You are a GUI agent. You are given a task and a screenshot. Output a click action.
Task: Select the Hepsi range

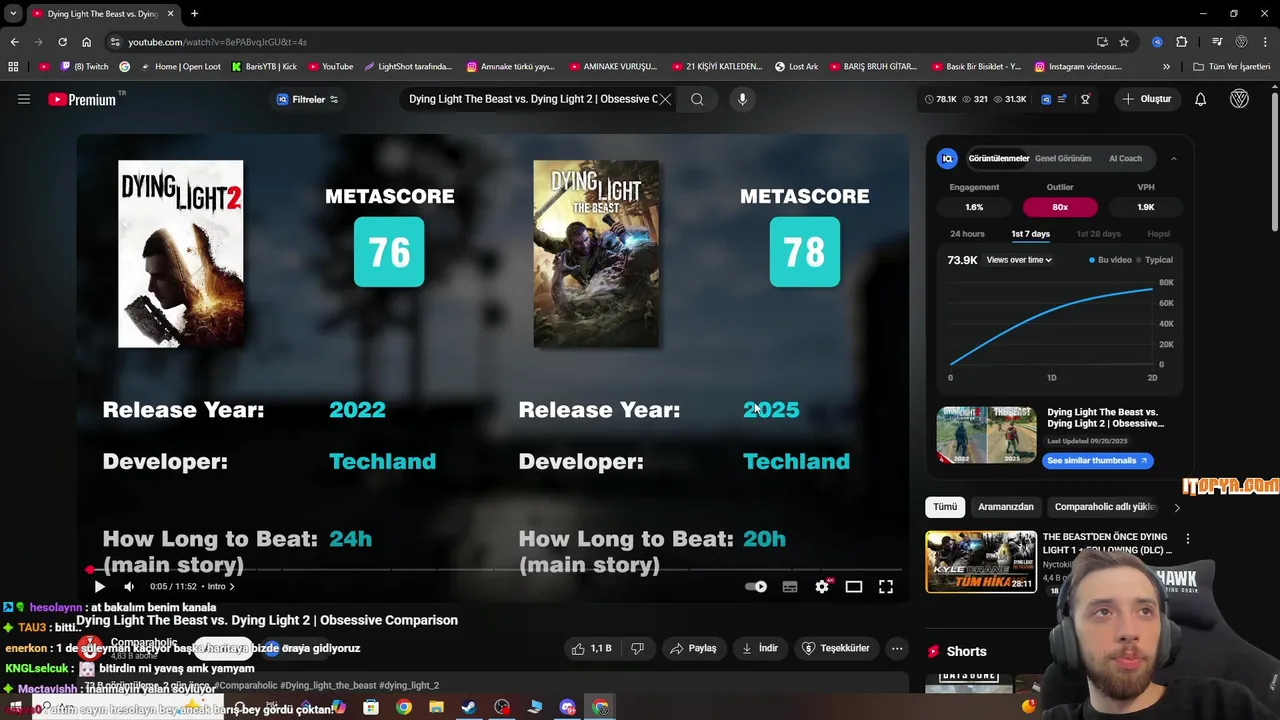point(1158,234)
